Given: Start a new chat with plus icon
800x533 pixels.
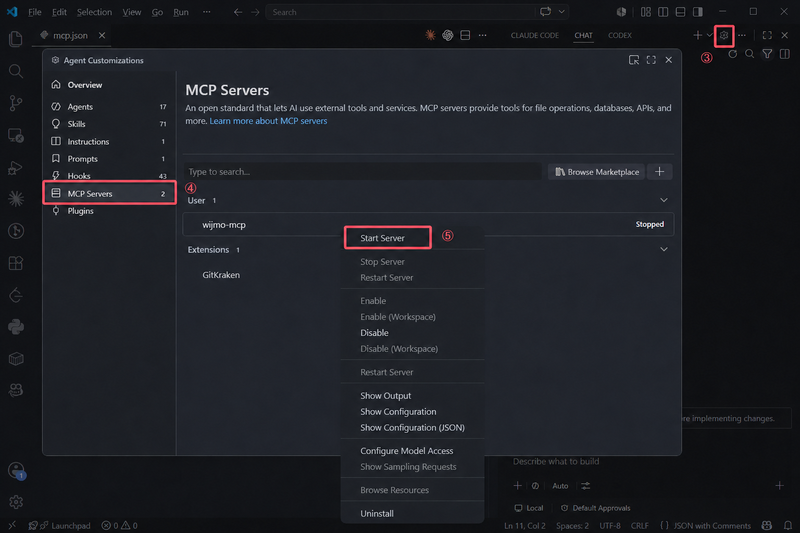Looking at the screenshot, I should tap(697, 35).
